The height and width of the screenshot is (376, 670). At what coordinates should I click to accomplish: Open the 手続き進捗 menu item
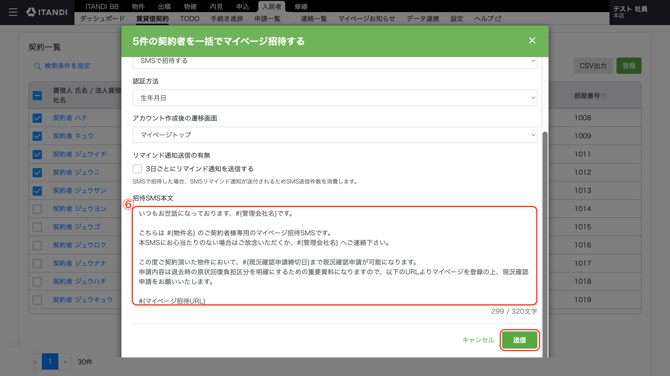point(226,19)
